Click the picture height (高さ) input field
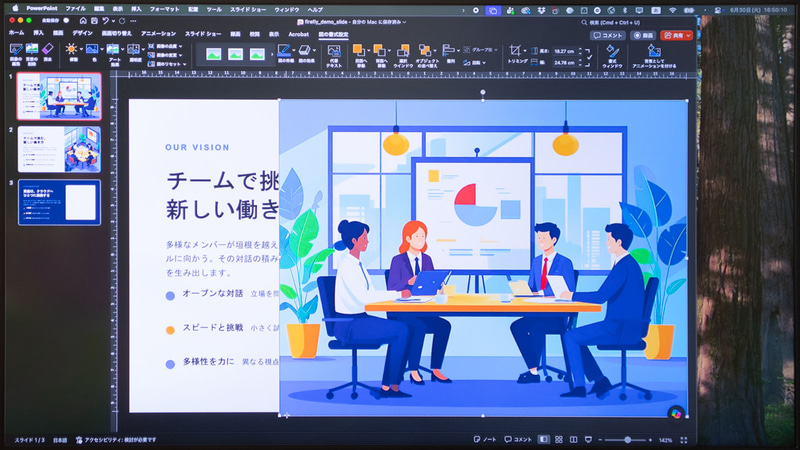 click(x=564, y=52)
